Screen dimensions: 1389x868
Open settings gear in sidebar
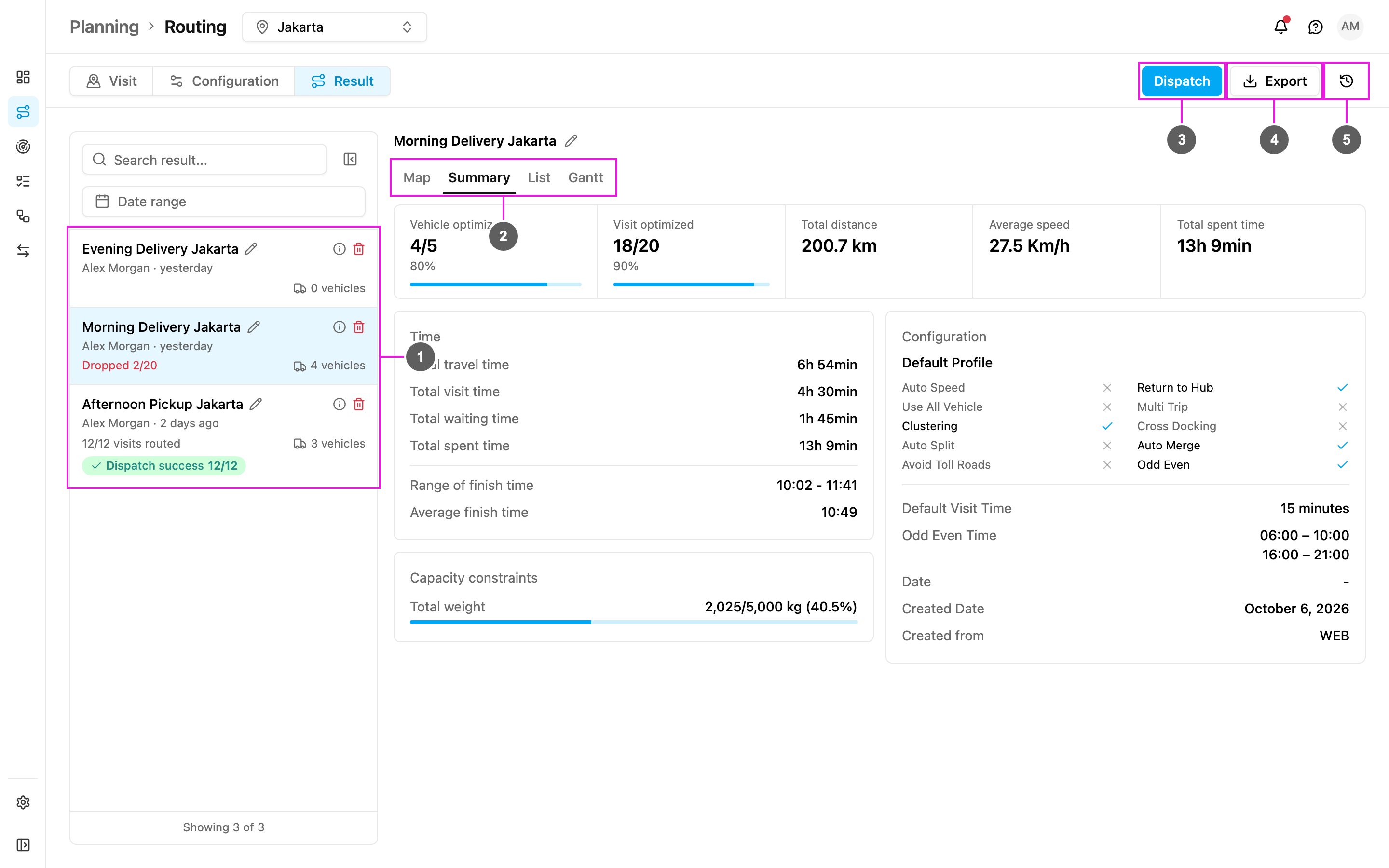point(23,802)
